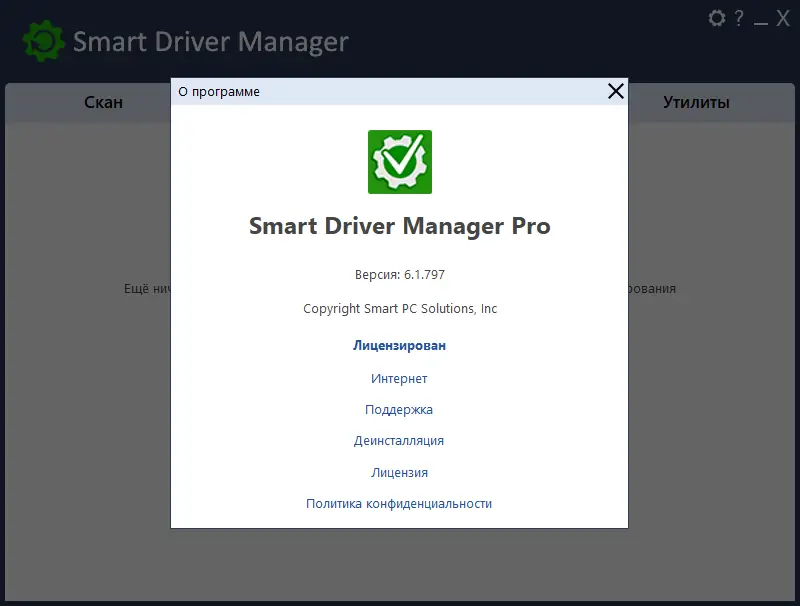Open the Деинсталляция link
This screenshot has width=800, height=606.
[x=399, y=440]
